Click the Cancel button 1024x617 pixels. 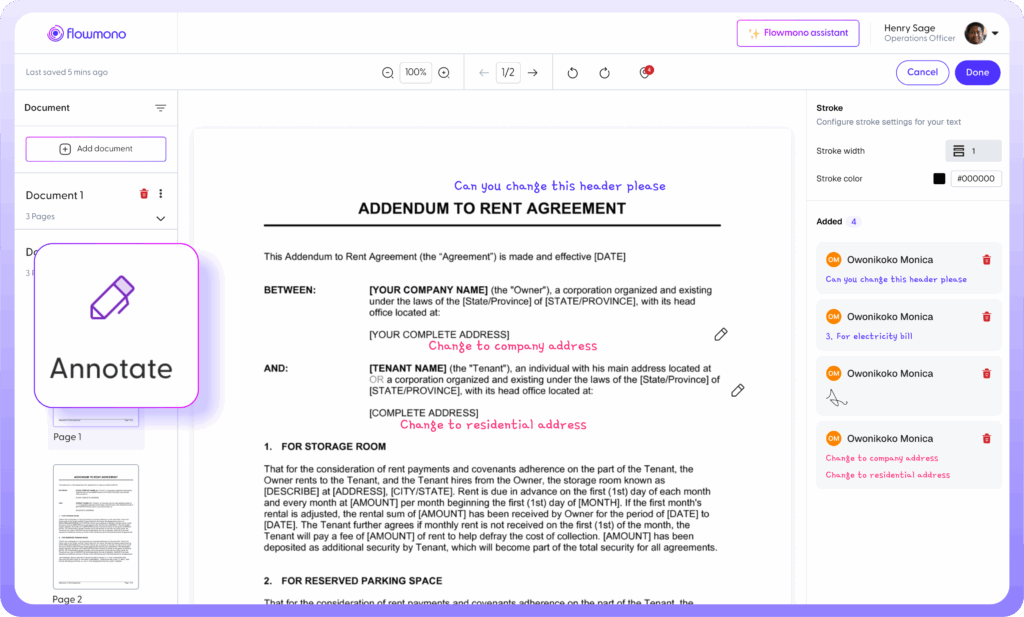coord(922,72)
